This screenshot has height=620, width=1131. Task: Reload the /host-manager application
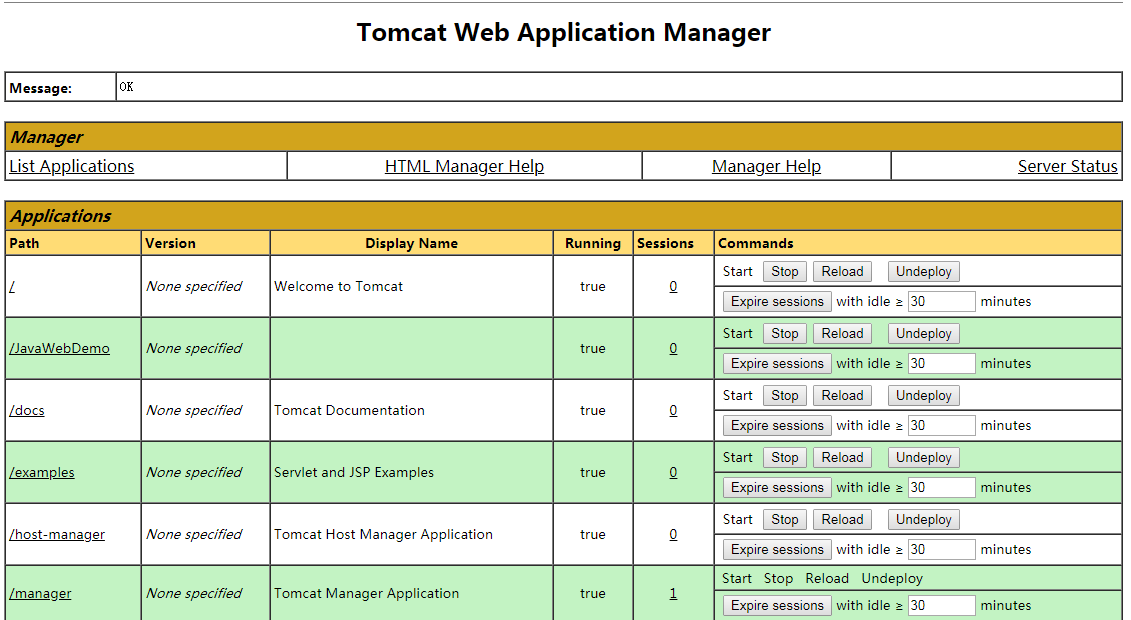coord(842,520)
